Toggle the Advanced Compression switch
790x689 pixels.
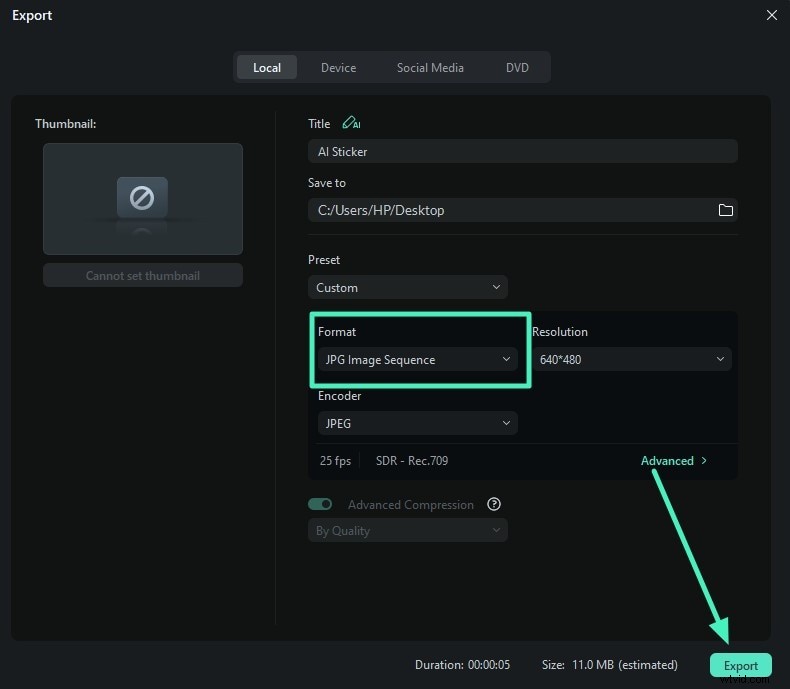tap(320, 505)
